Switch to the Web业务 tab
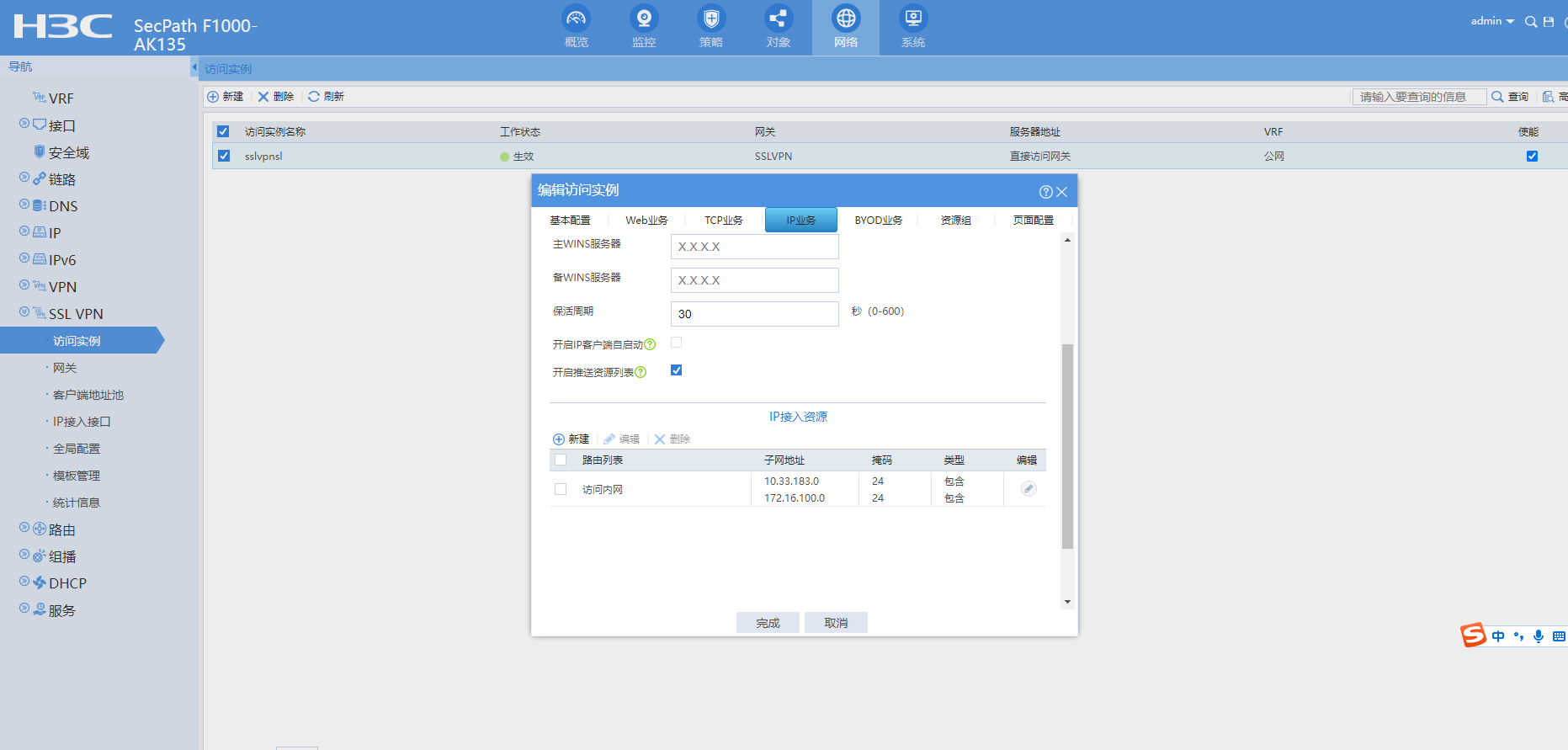The height and width of the screenshot is (750, 1568). pos(646,221)
